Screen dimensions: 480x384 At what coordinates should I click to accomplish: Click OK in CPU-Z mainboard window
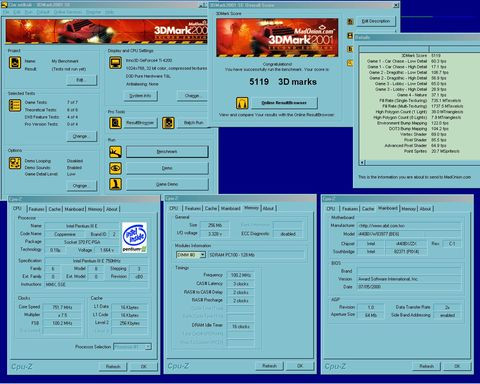point(457,366)
